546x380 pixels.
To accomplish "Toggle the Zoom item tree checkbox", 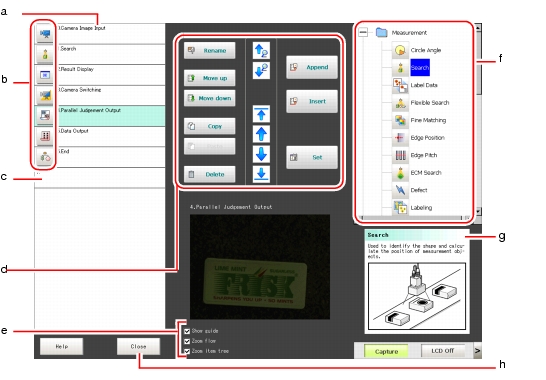I will coord(187,351).
